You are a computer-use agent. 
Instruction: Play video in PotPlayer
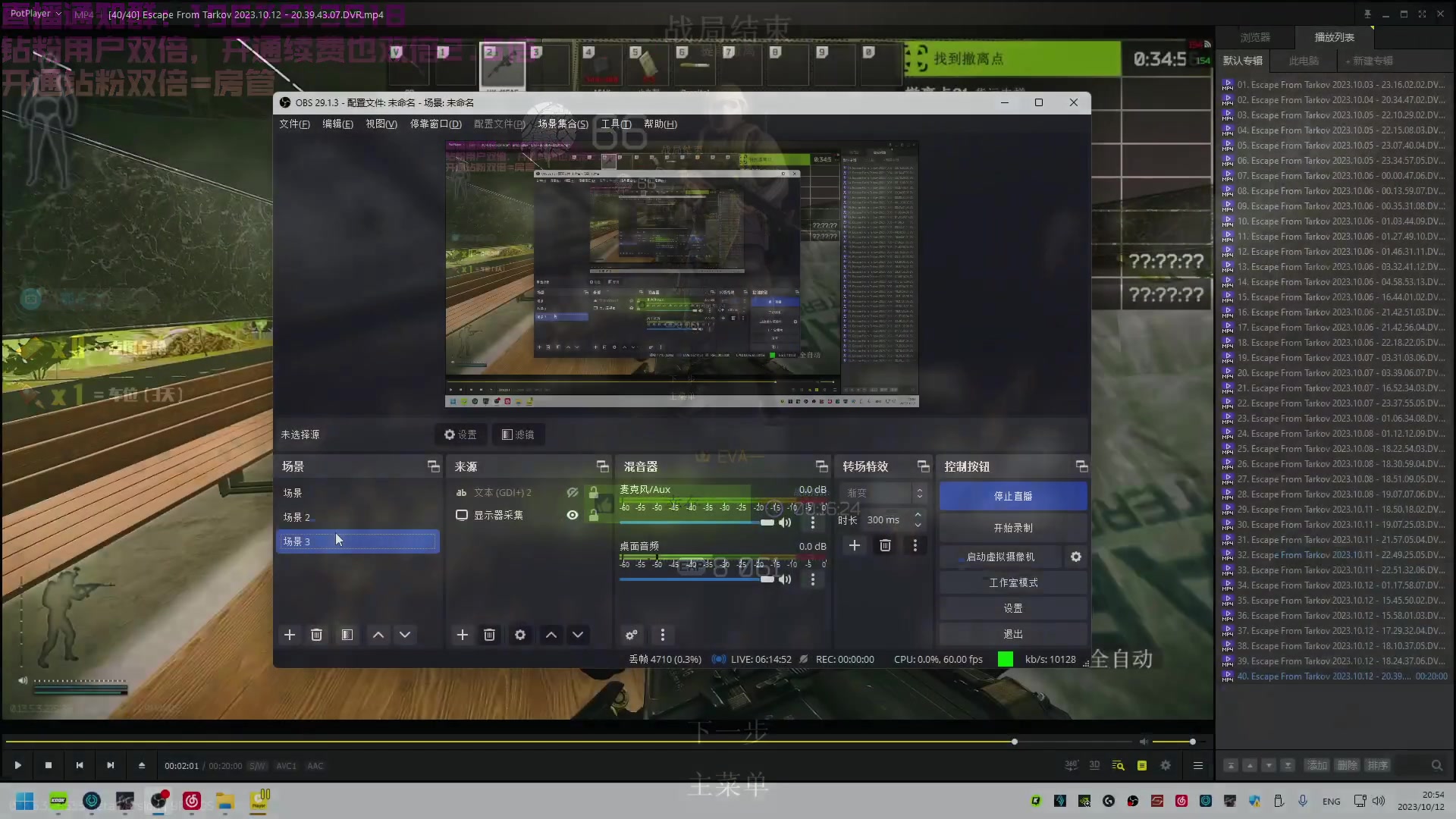(17, 765)
